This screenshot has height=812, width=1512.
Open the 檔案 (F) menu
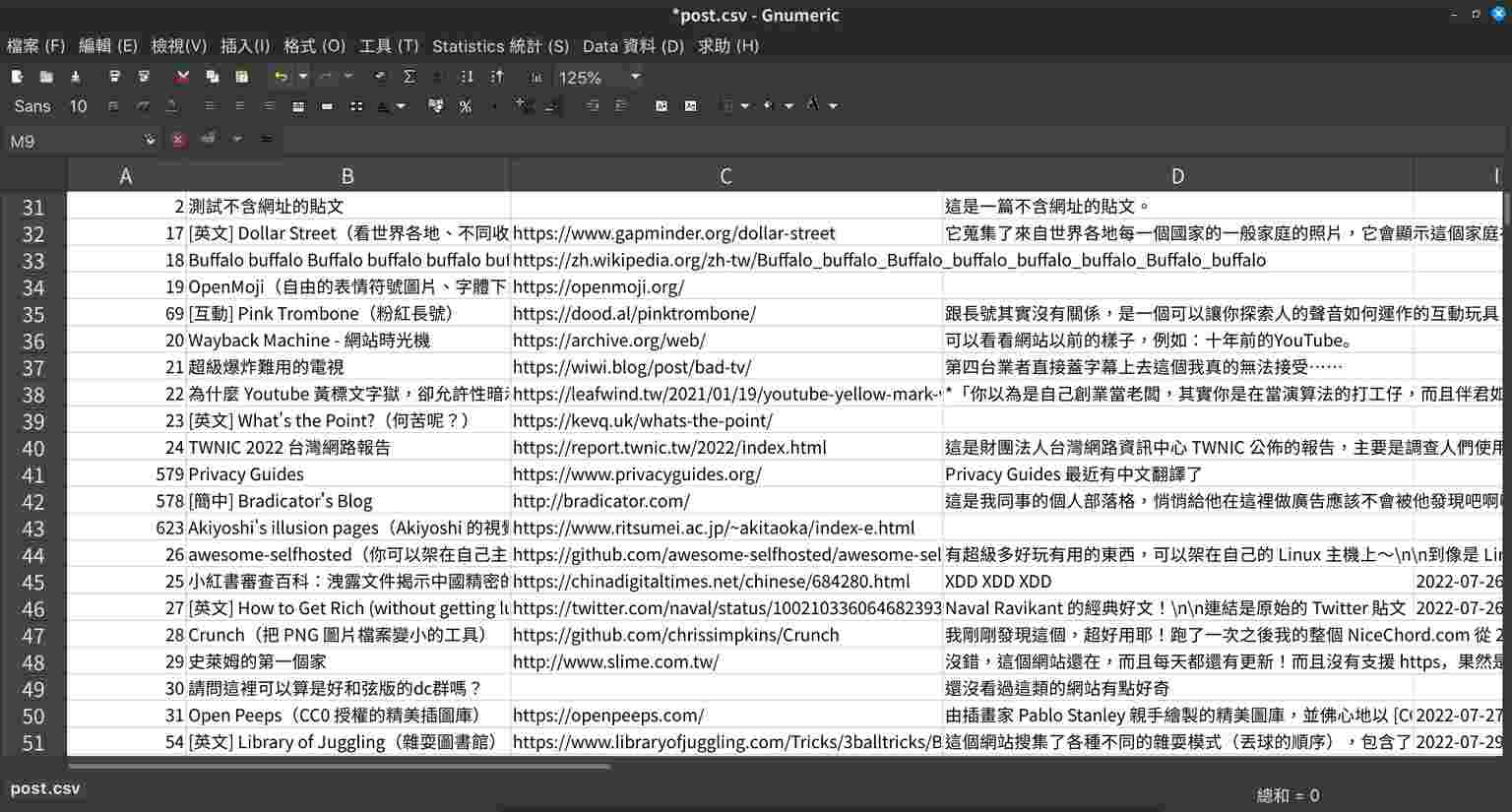(x=35, y=45)
